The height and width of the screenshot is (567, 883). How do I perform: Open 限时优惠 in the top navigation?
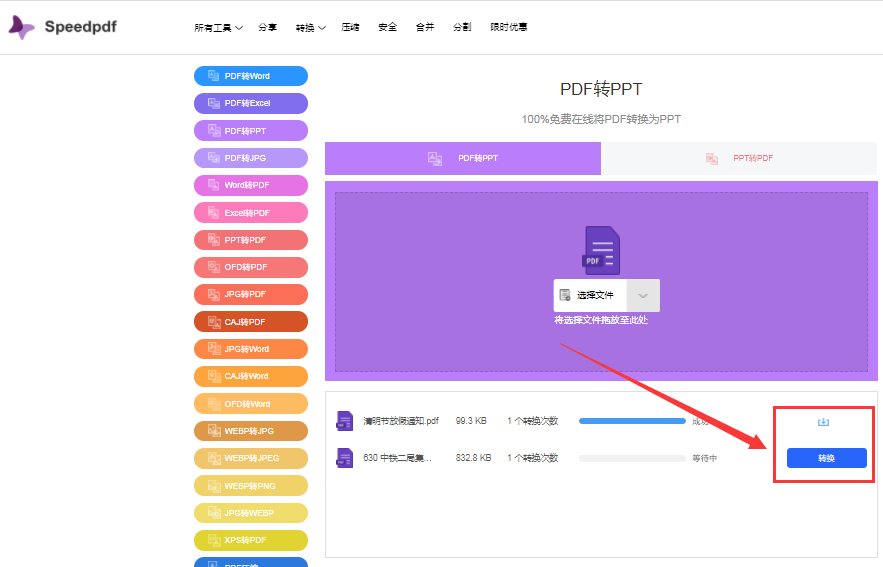pos(509,27)
